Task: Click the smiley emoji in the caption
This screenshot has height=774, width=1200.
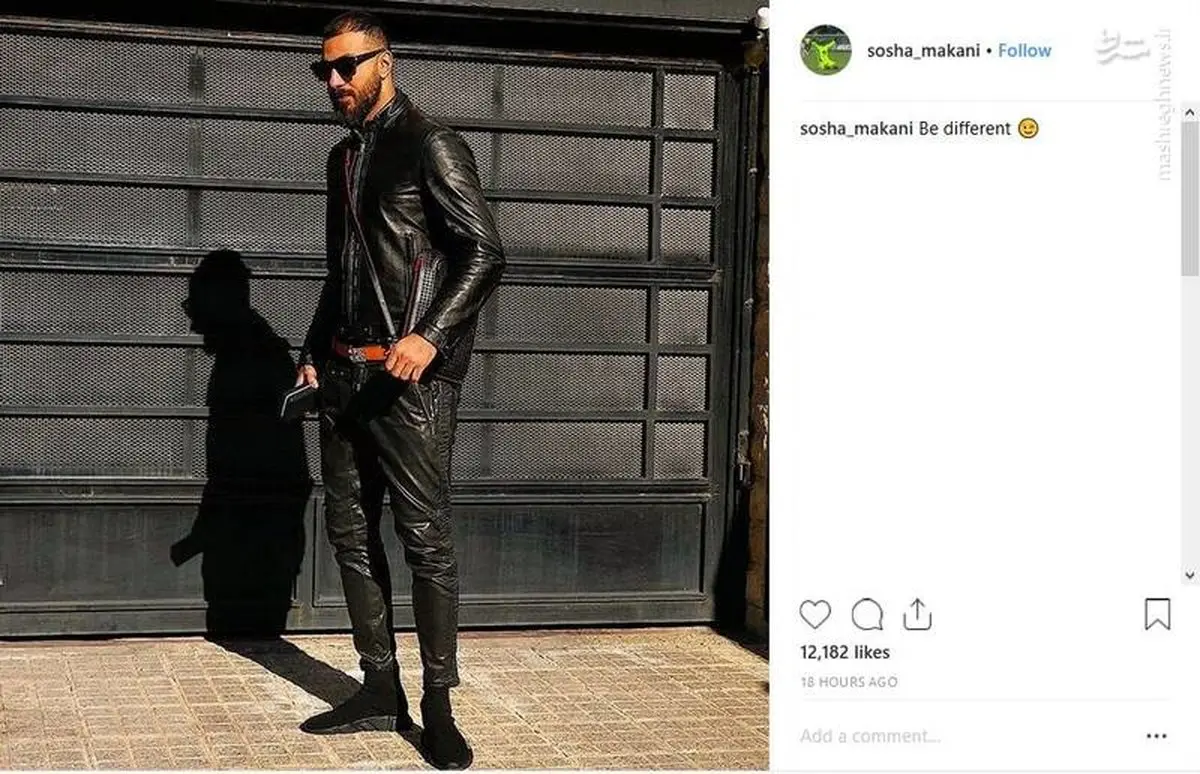Action: [1028, 129]
